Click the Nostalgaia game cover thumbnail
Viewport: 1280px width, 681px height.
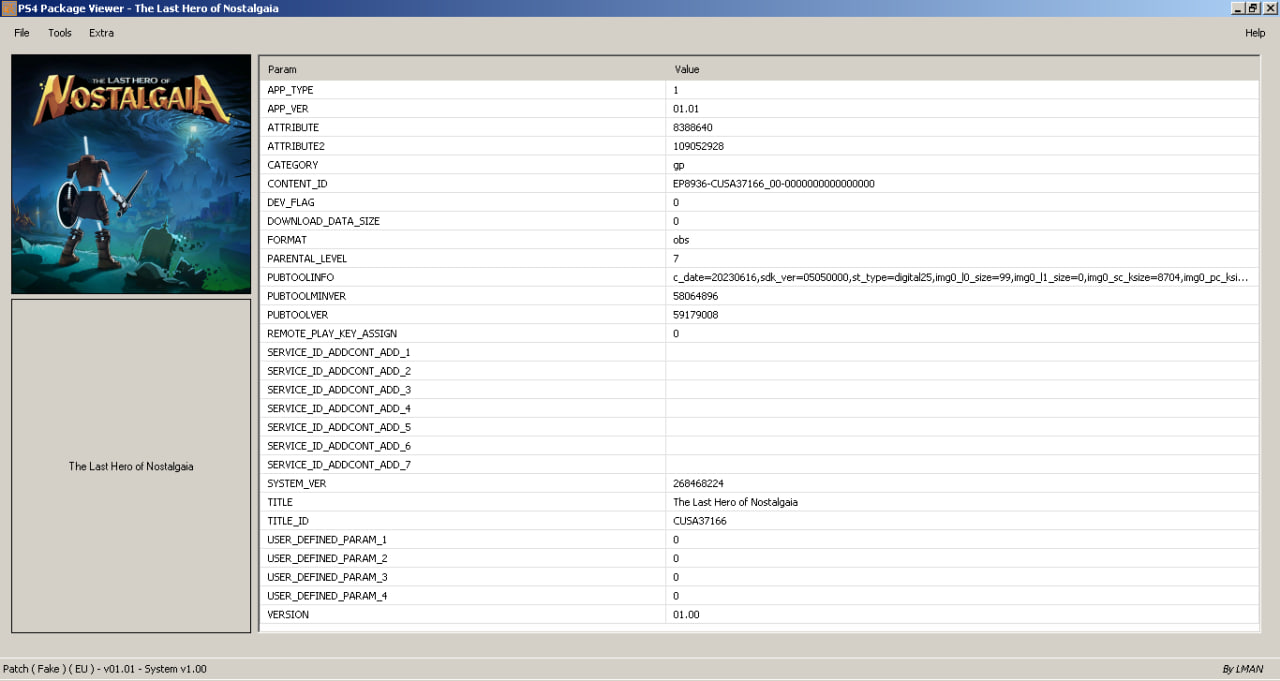(x=131, y=174)
